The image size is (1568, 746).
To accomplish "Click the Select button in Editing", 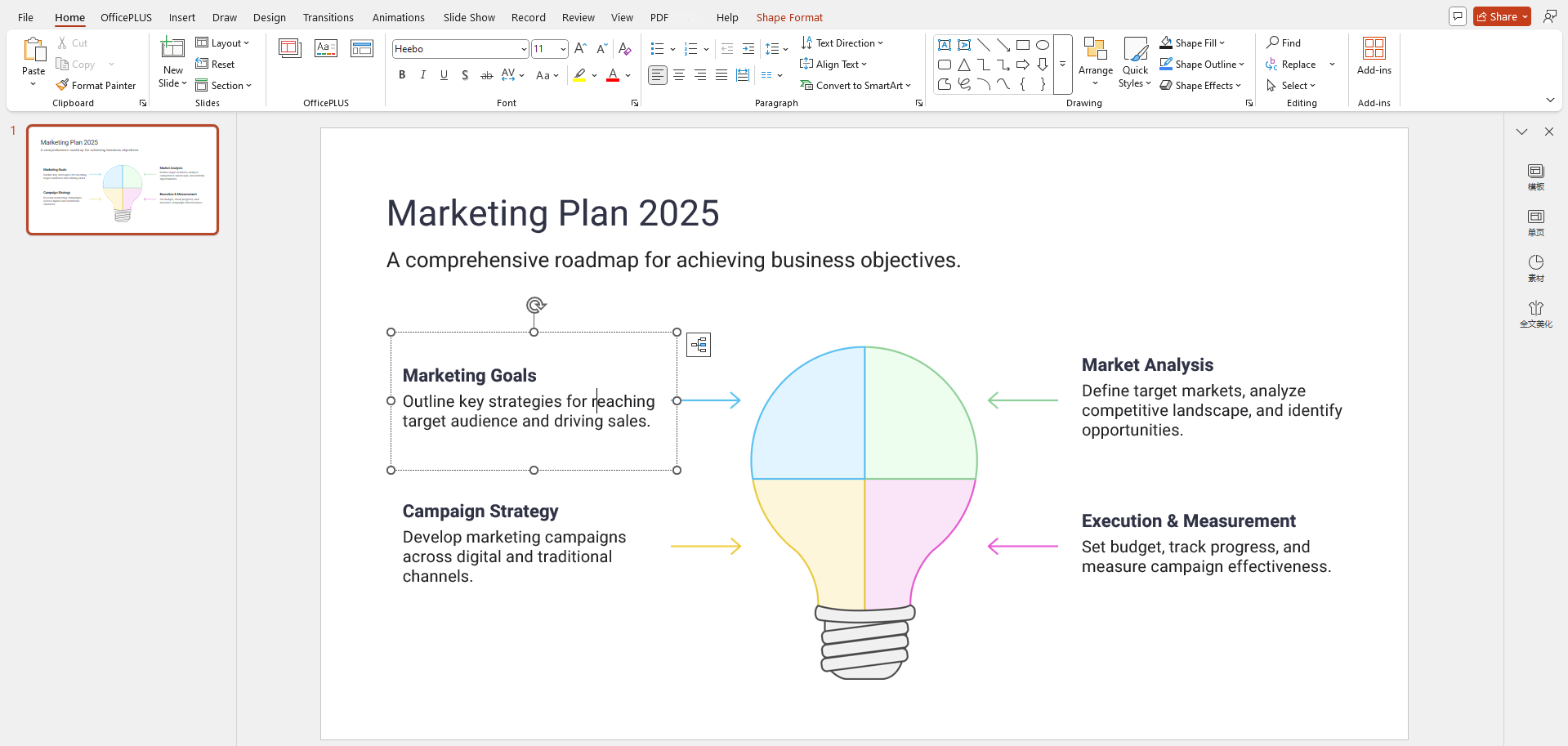I will 1291,85.
